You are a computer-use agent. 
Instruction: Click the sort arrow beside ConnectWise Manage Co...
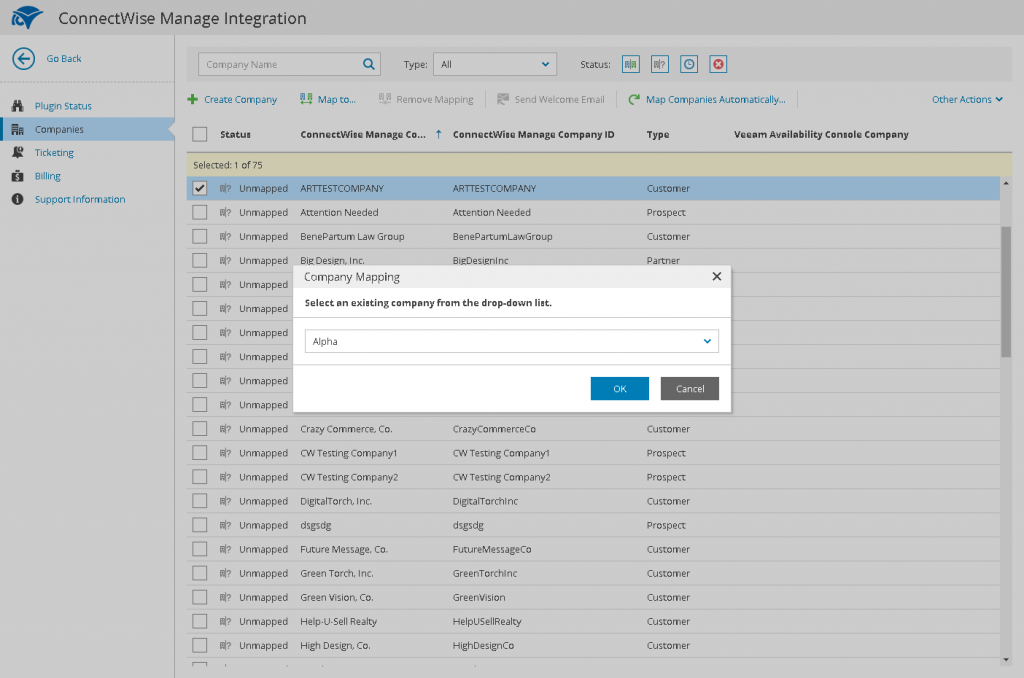pos(439,134)
